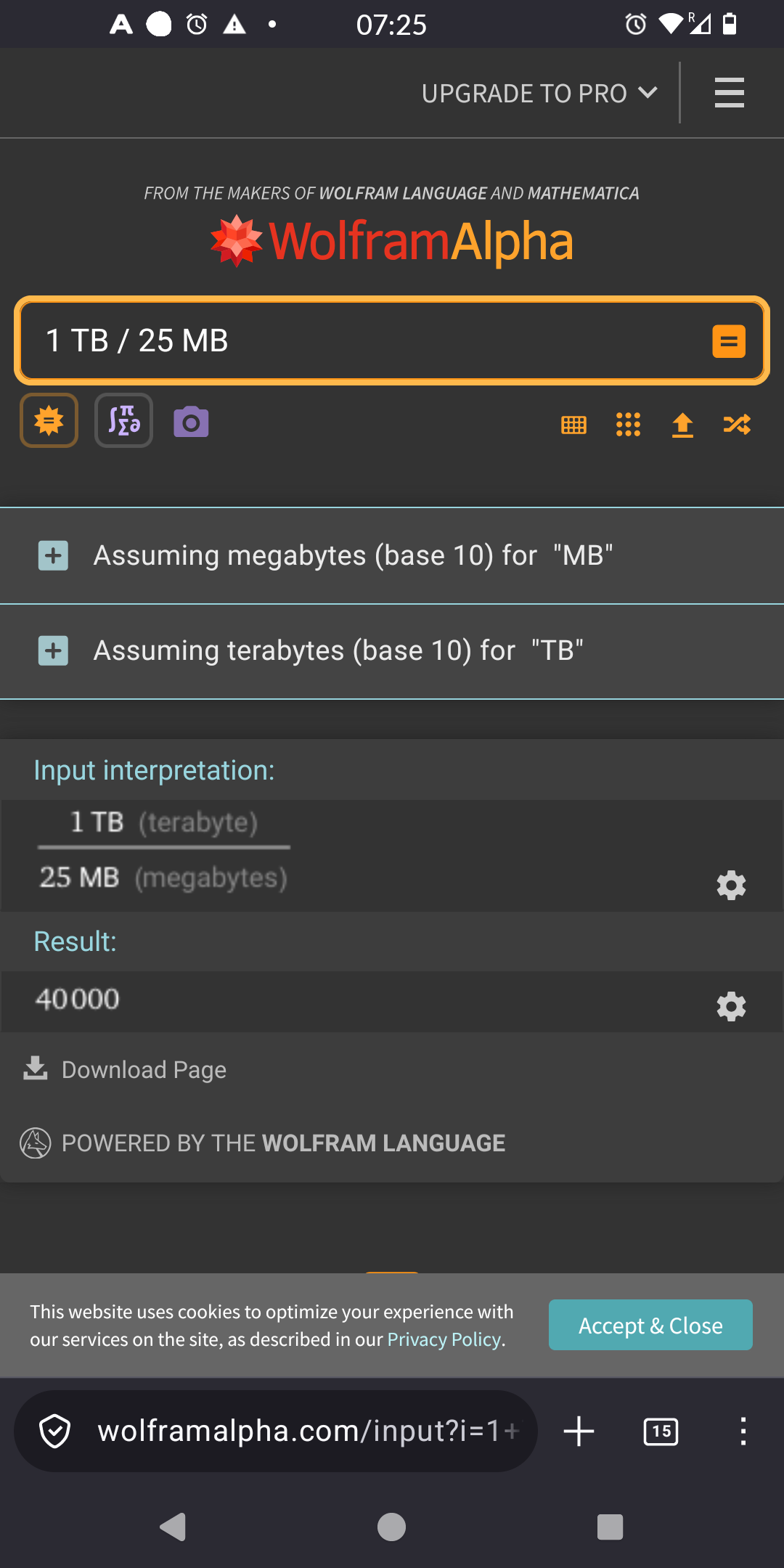Image resolution: width=784 pixels, height=1568 pixels.
Task: Click the upload icon
Action: tap(682, 425)
